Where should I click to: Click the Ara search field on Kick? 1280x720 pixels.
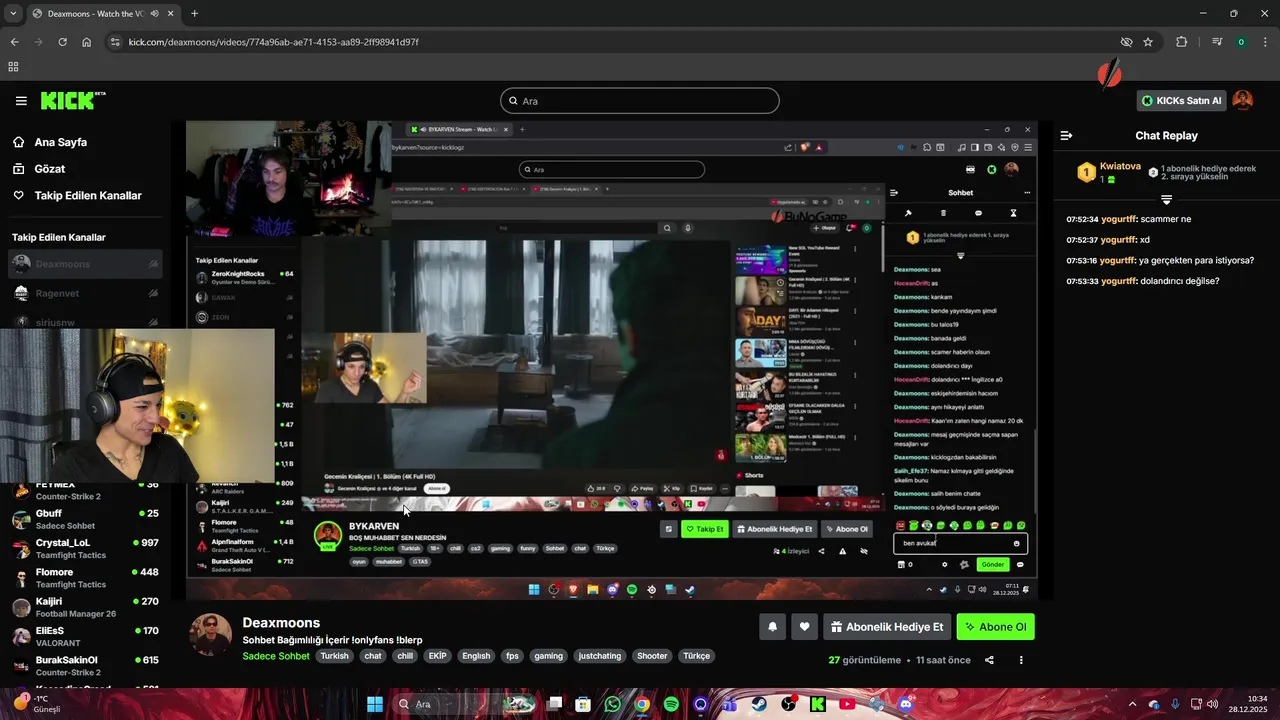(640, 101)
